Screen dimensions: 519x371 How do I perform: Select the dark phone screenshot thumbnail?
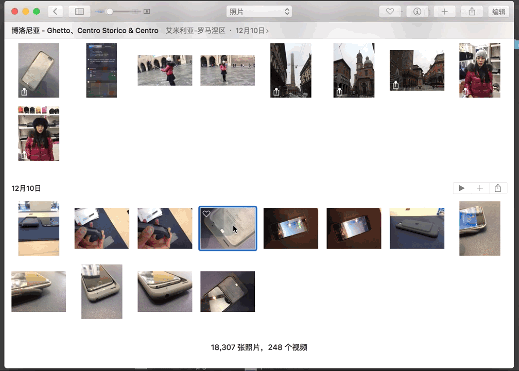101,70
